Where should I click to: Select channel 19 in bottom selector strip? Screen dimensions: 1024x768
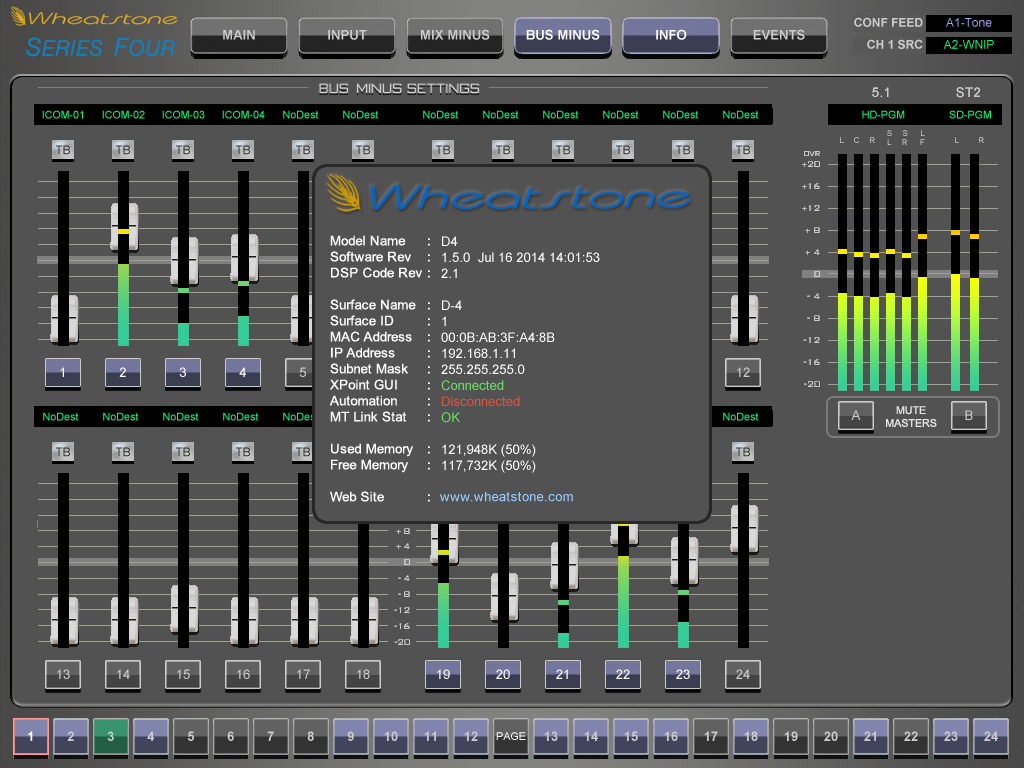pos(791,737)
